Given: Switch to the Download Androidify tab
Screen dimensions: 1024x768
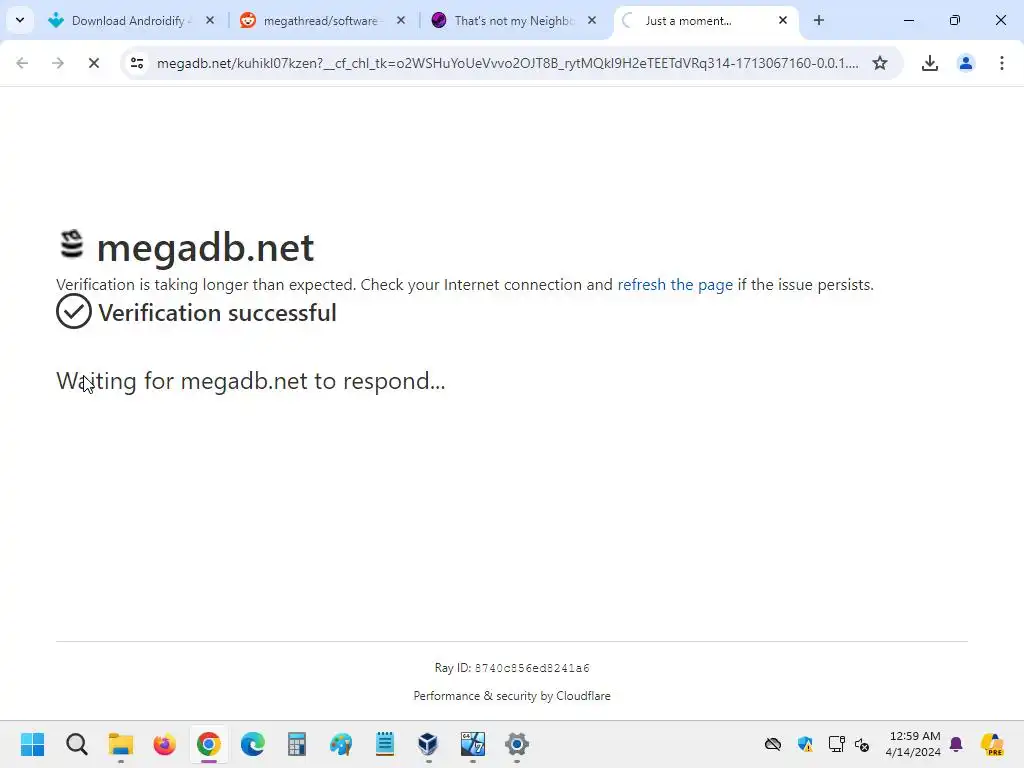Looking at the screenshot, I should tap(131, 21).
